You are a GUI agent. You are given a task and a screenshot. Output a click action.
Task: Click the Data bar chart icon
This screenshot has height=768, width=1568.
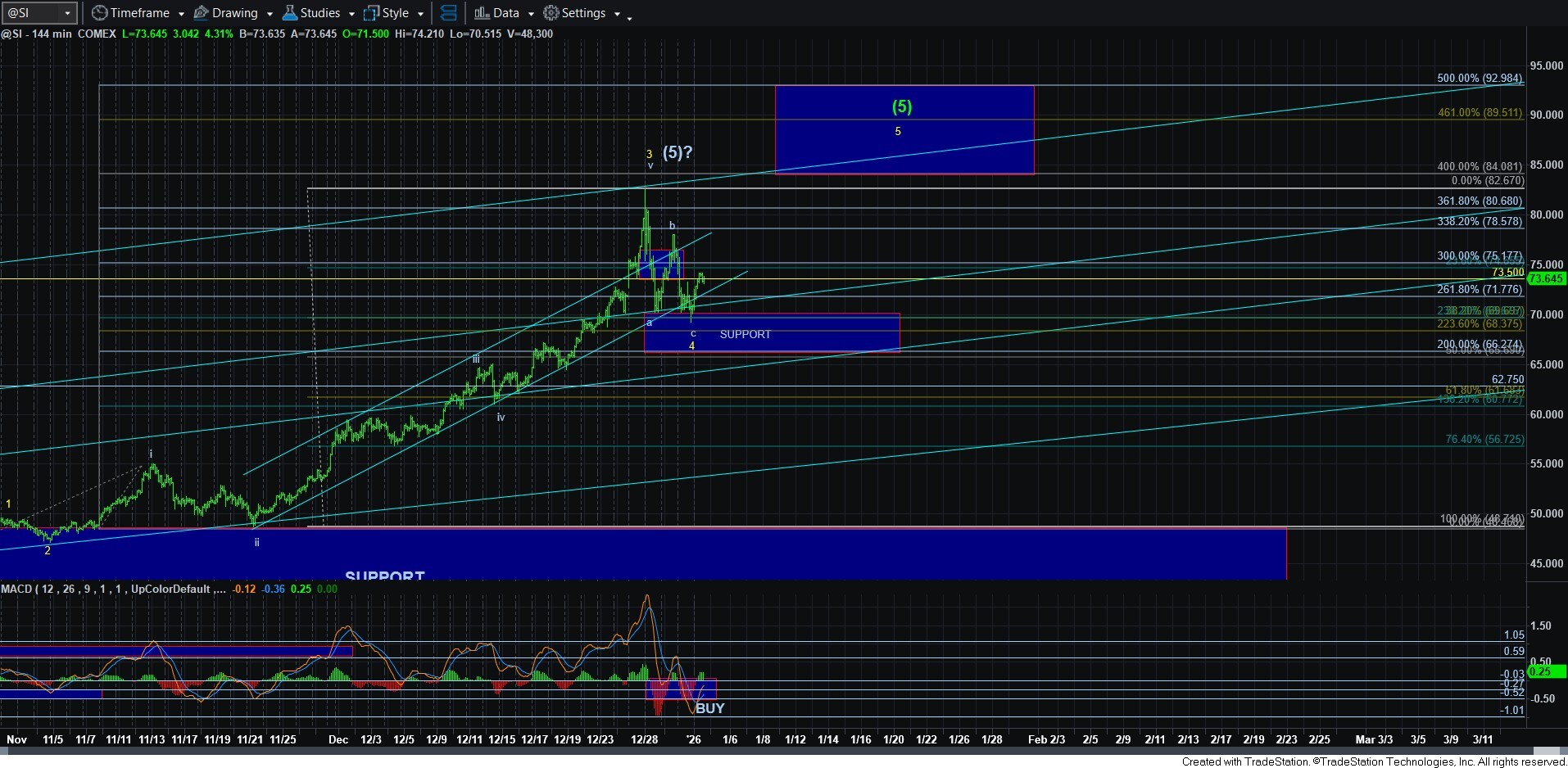(482, 13)
